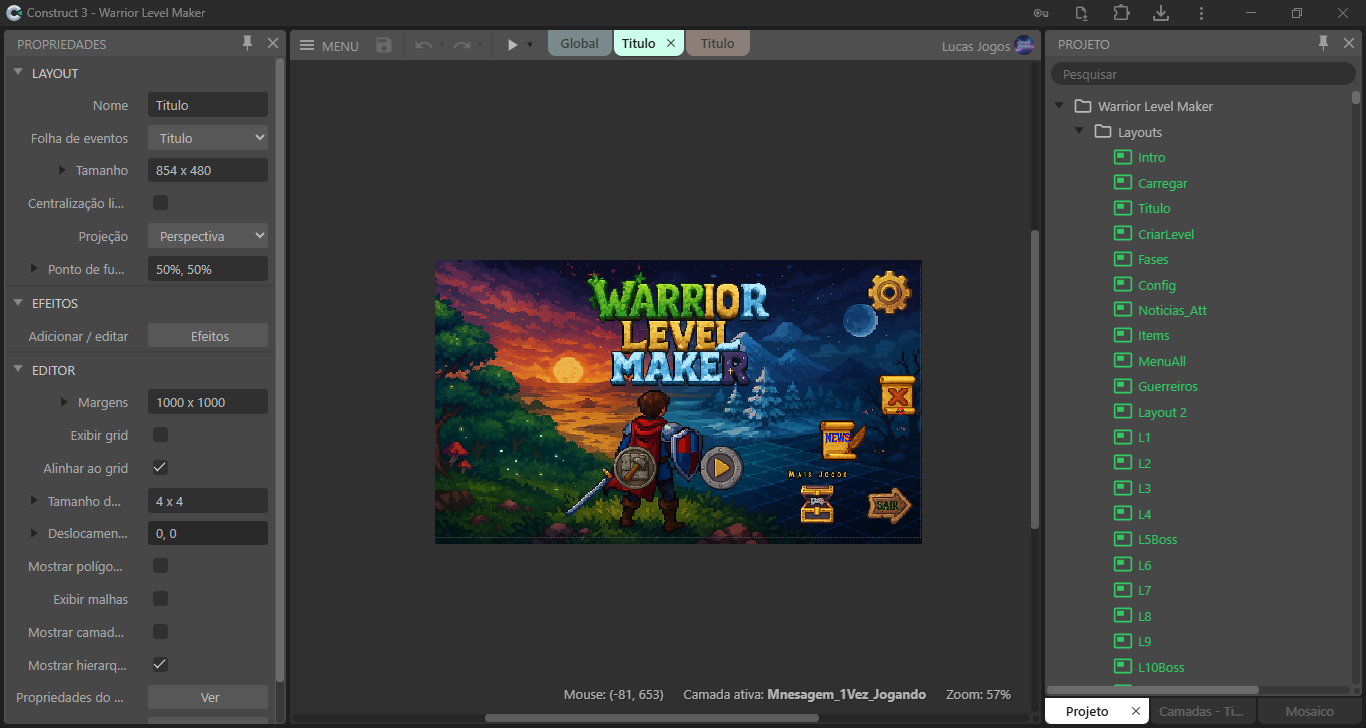Enable the Exibir grid checkbox

click(x=160, y=435)
